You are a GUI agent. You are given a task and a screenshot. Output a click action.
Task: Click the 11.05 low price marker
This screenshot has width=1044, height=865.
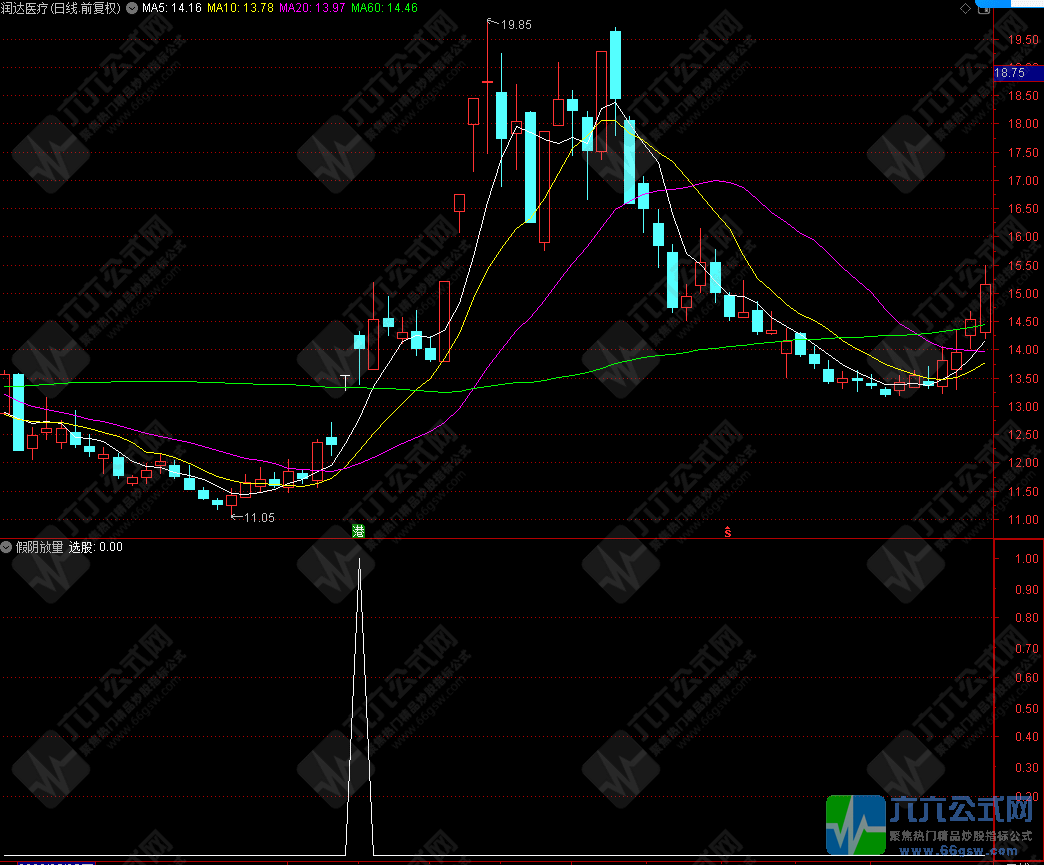(x=258, y=517)
